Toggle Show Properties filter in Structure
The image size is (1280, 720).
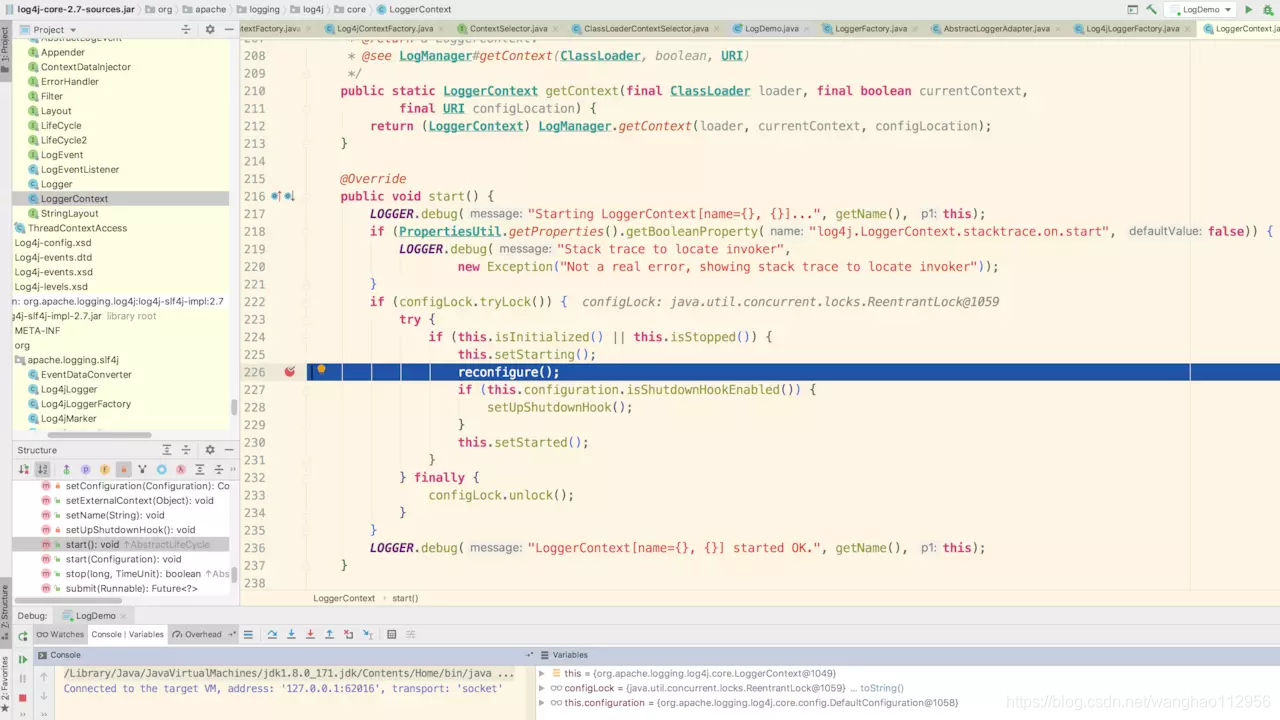coord(86,469)
